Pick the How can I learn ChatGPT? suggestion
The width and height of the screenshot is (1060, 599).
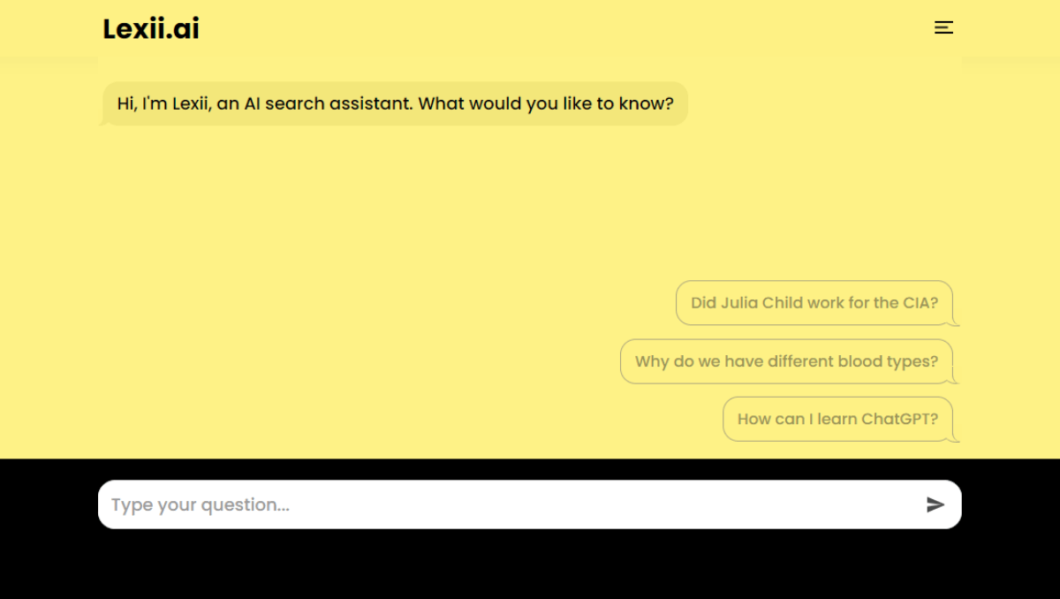coord(838,419)
